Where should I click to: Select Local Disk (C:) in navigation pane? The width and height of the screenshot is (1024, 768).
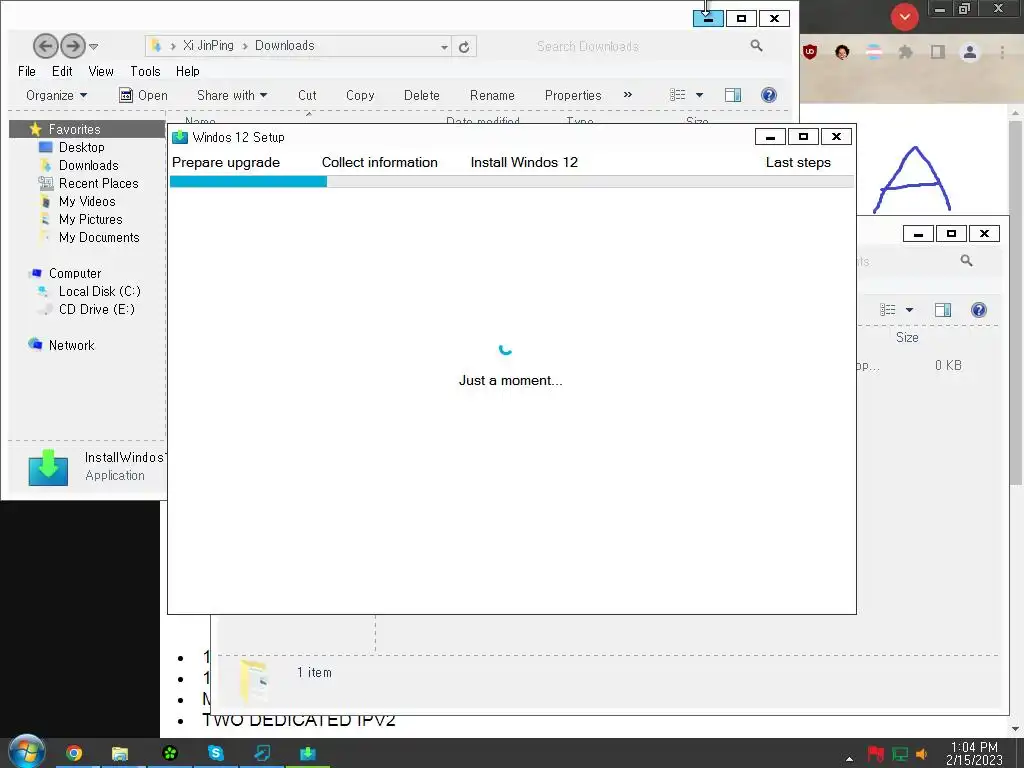pyautogui.click(x=99, y=291)
